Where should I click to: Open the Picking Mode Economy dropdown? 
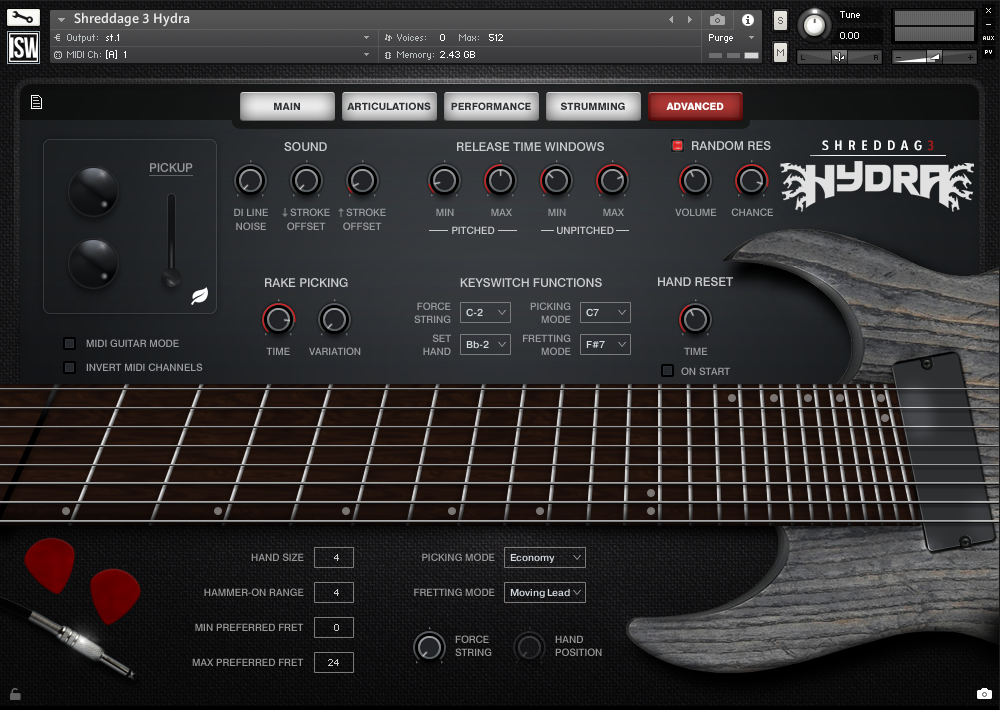point(544,557)
